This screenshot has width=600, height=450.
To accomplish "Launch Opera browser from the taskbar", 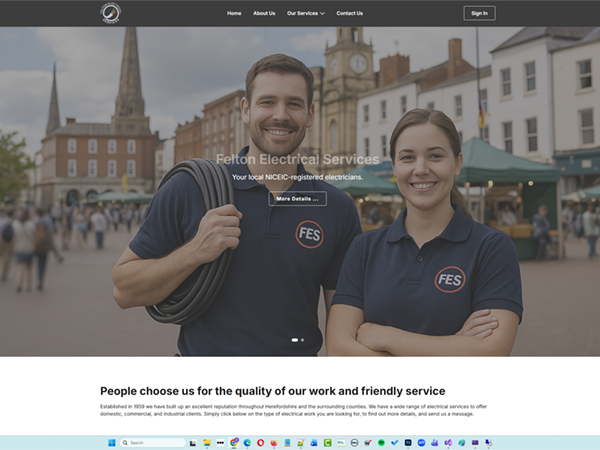I will point(261,443).
